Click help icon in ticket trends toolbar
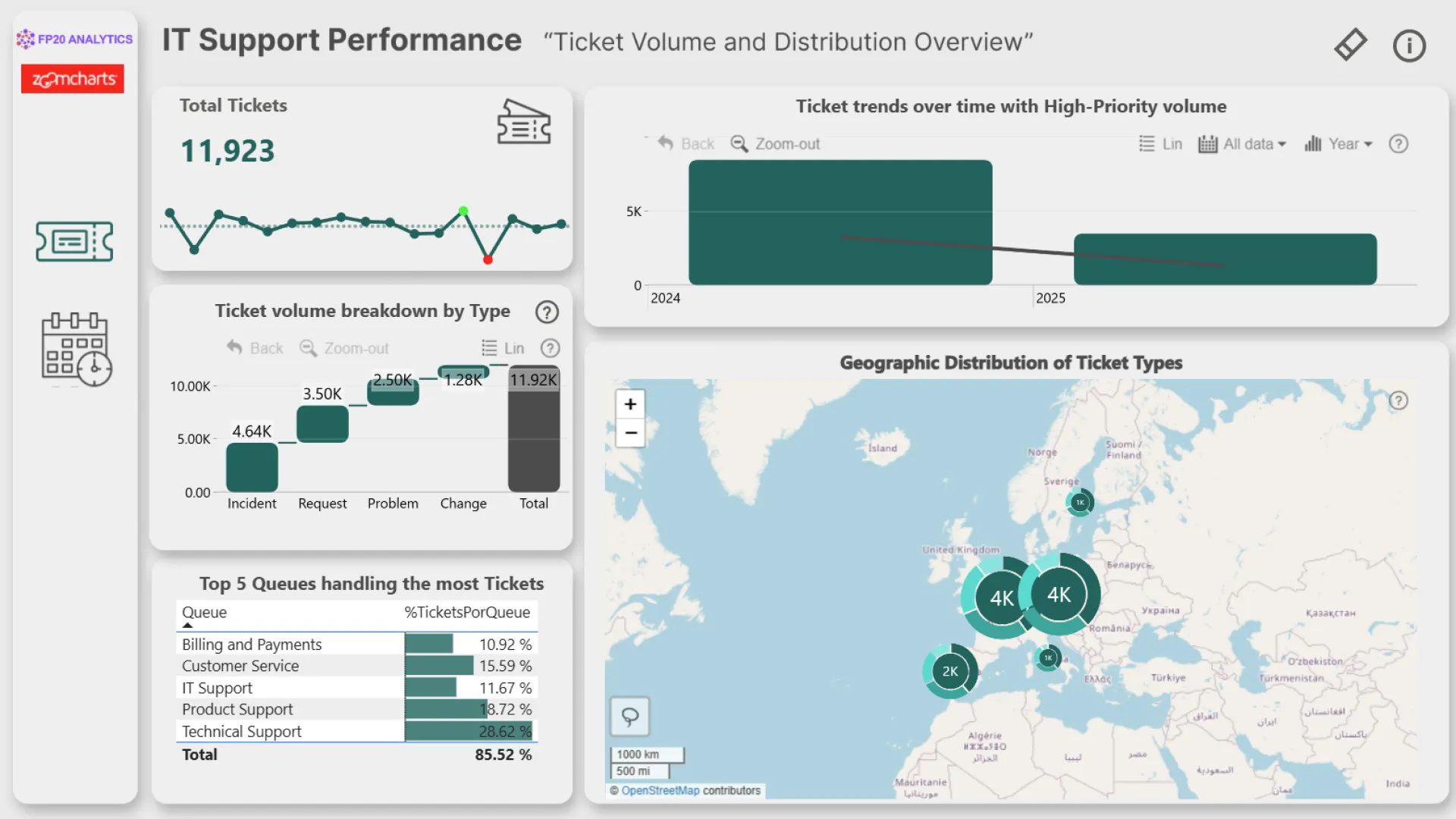The image size is (1456, 819). point(1398,144)
